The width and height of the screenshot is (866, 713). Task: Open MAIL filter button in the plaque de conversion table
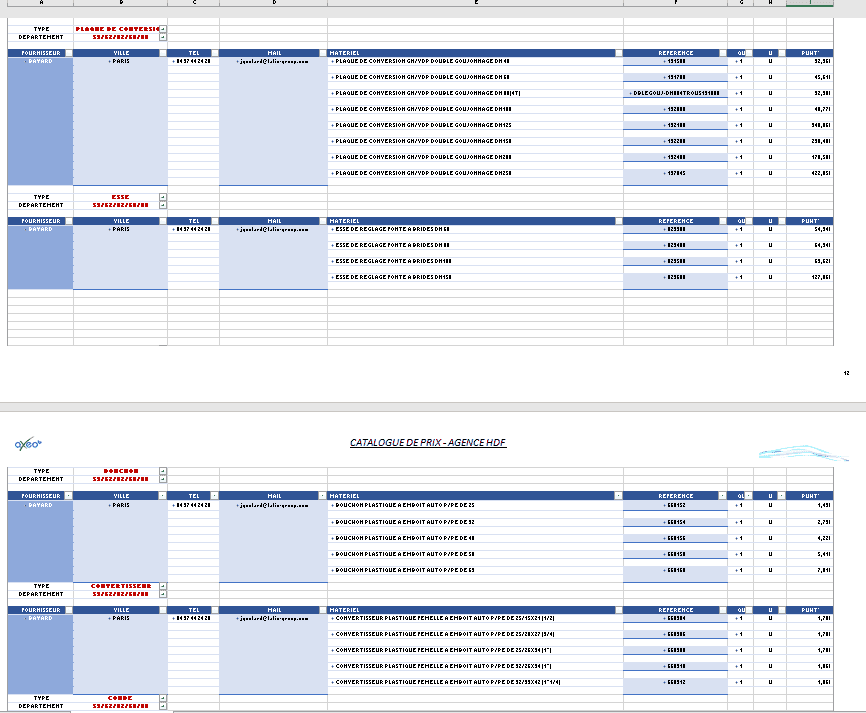(x=323, y=53)
